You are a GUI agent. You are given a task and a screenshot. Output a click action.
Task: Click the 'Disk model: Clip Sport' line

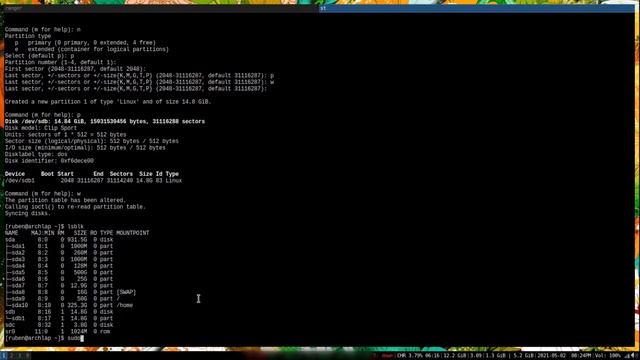coord(41,128)
